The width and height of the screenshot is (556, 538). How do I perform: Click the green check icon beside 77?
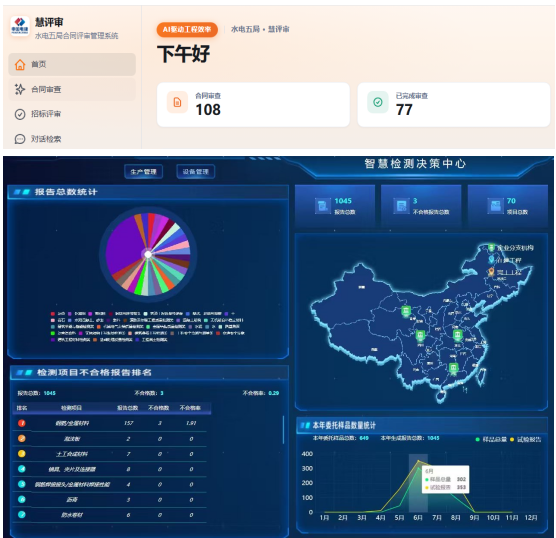pos(378,102)
